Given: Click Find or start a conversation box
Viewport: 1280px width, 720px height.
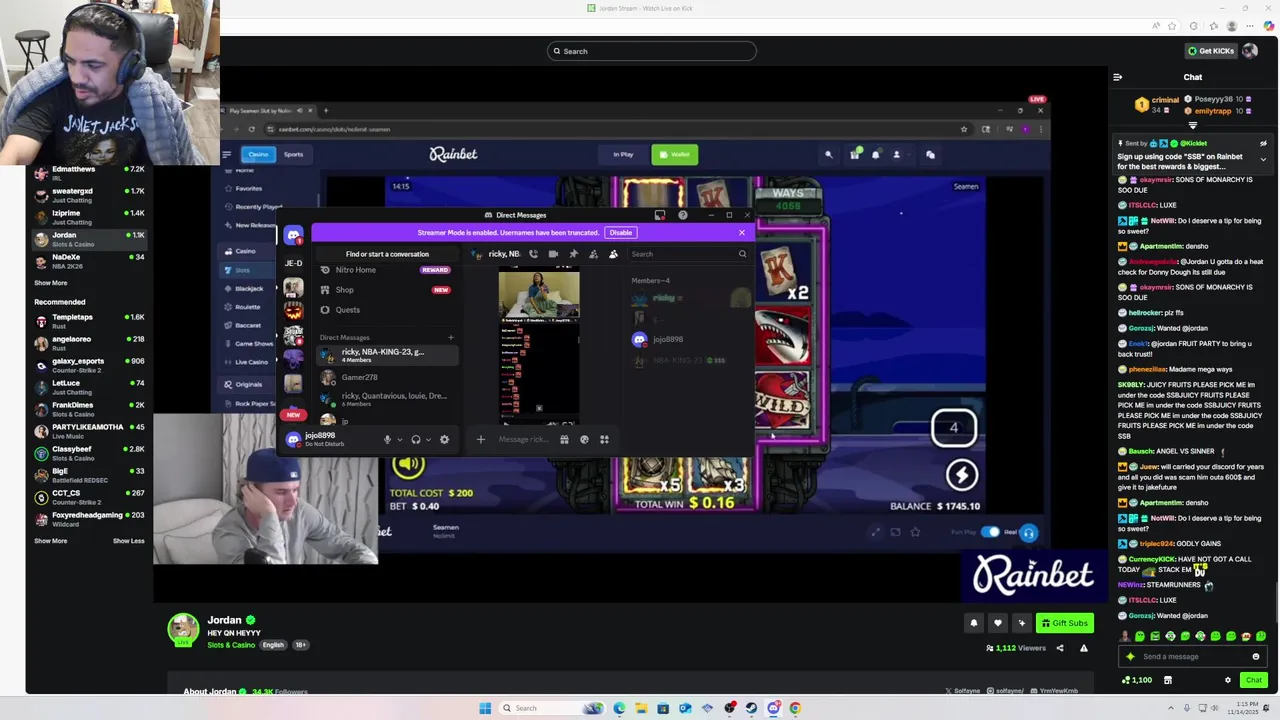Looking at the screenshot, I should [x=387, y=254].
